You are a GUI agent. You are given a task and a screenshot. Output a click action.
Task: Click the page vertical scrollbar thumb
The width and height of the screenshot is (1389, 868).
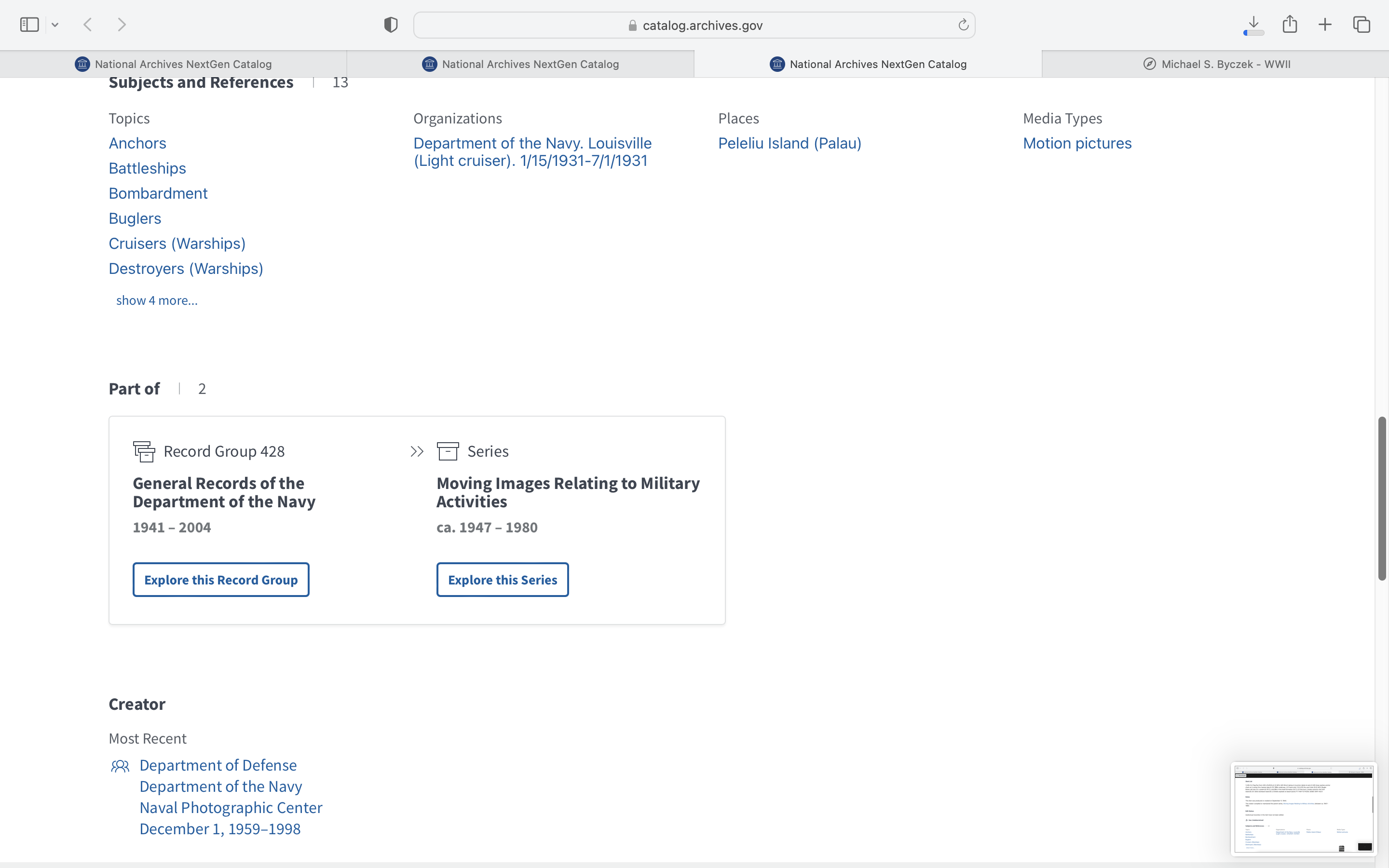tap(1382, 498)
